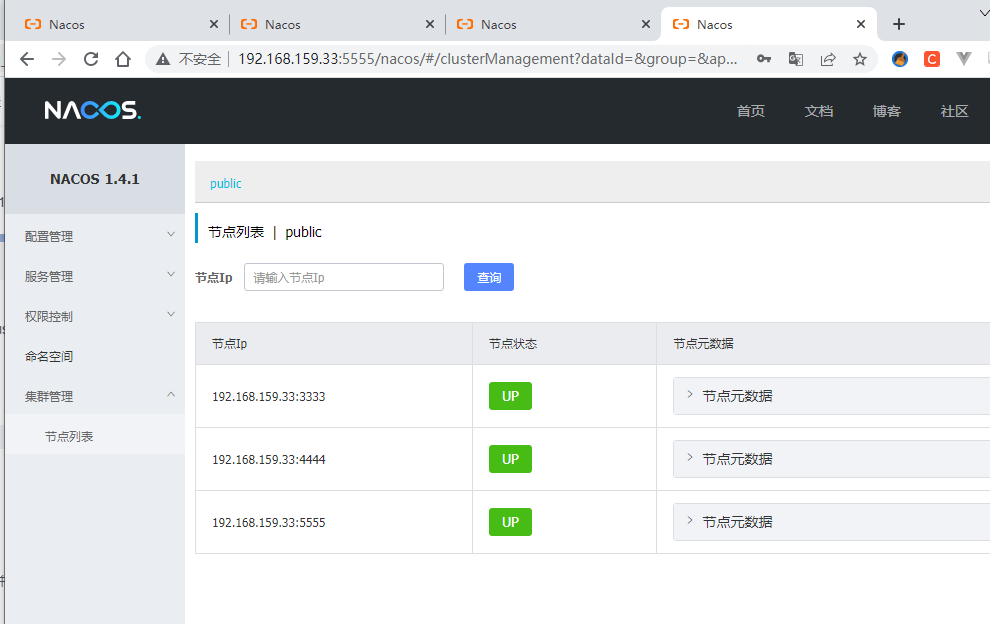Close the second Nacos tab
The width and height of the screenshot is (990, 624).
(429, 24)
